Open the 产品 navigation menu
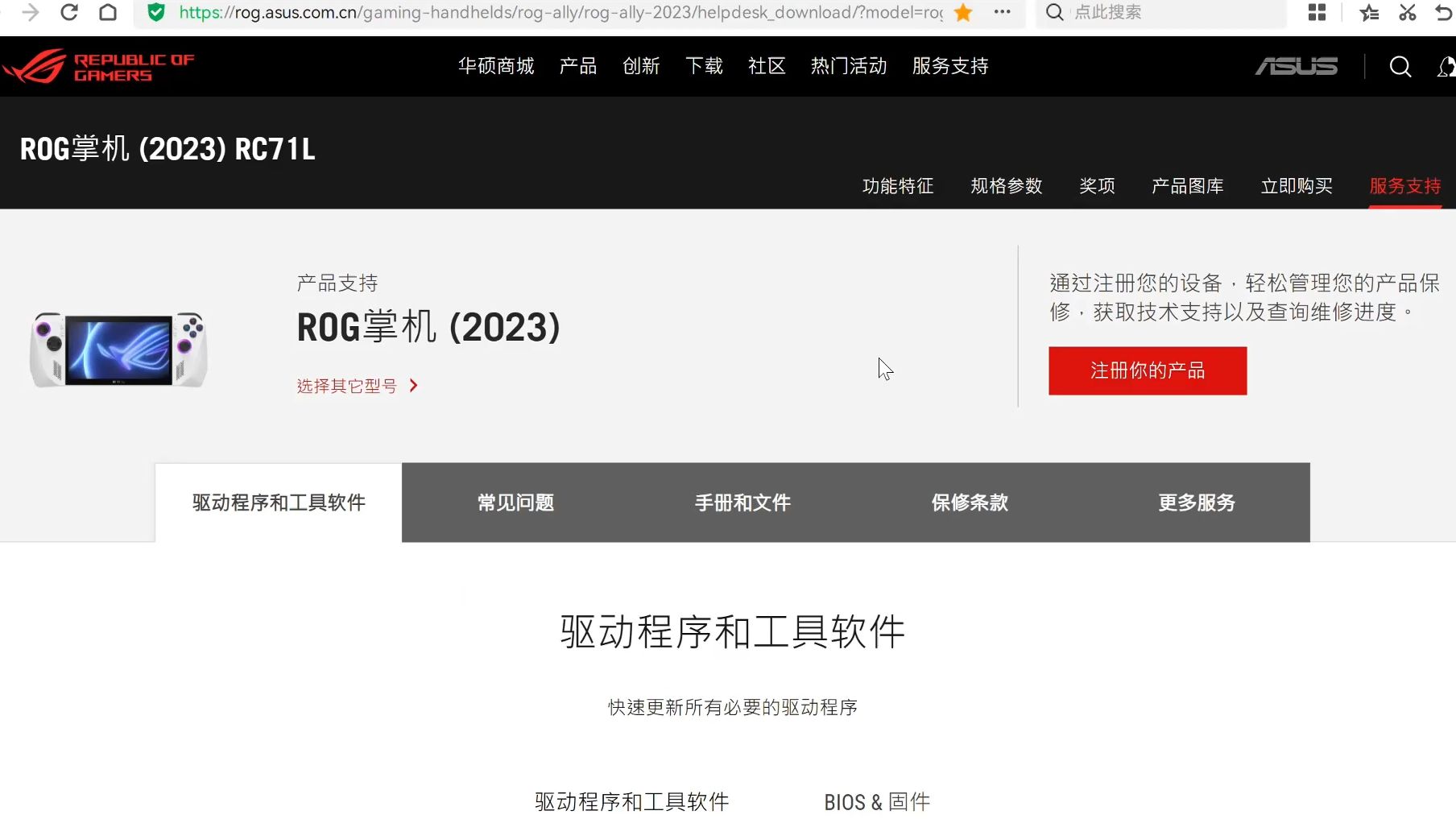Screen dimensions: 1456x819 (578, 66)
